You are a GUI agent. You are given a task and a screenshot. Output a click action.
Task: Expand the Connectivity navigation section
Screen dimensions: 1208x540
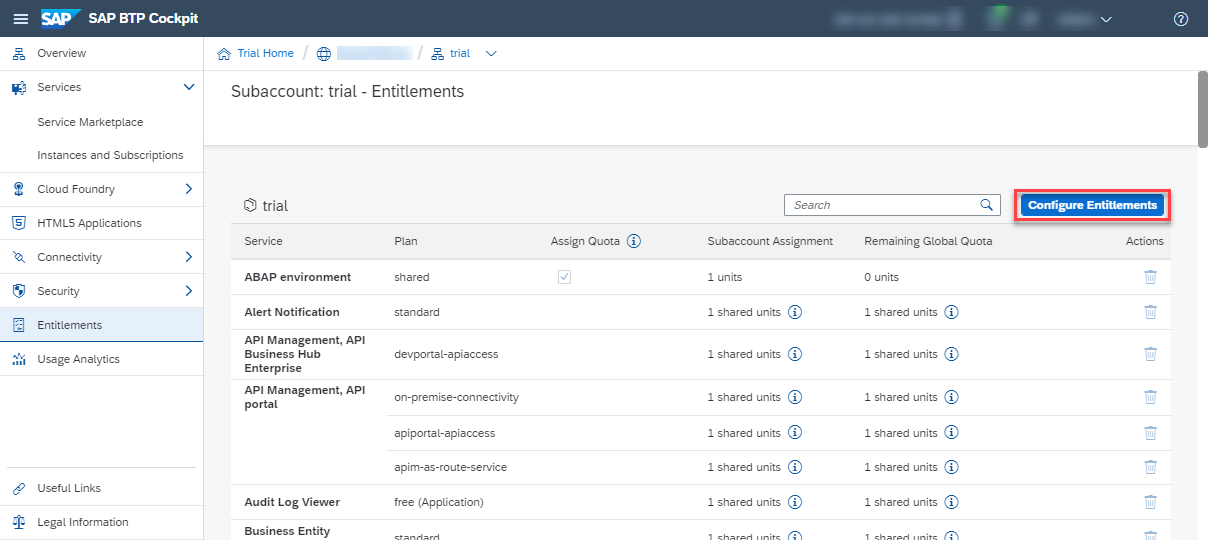point(189,257)
